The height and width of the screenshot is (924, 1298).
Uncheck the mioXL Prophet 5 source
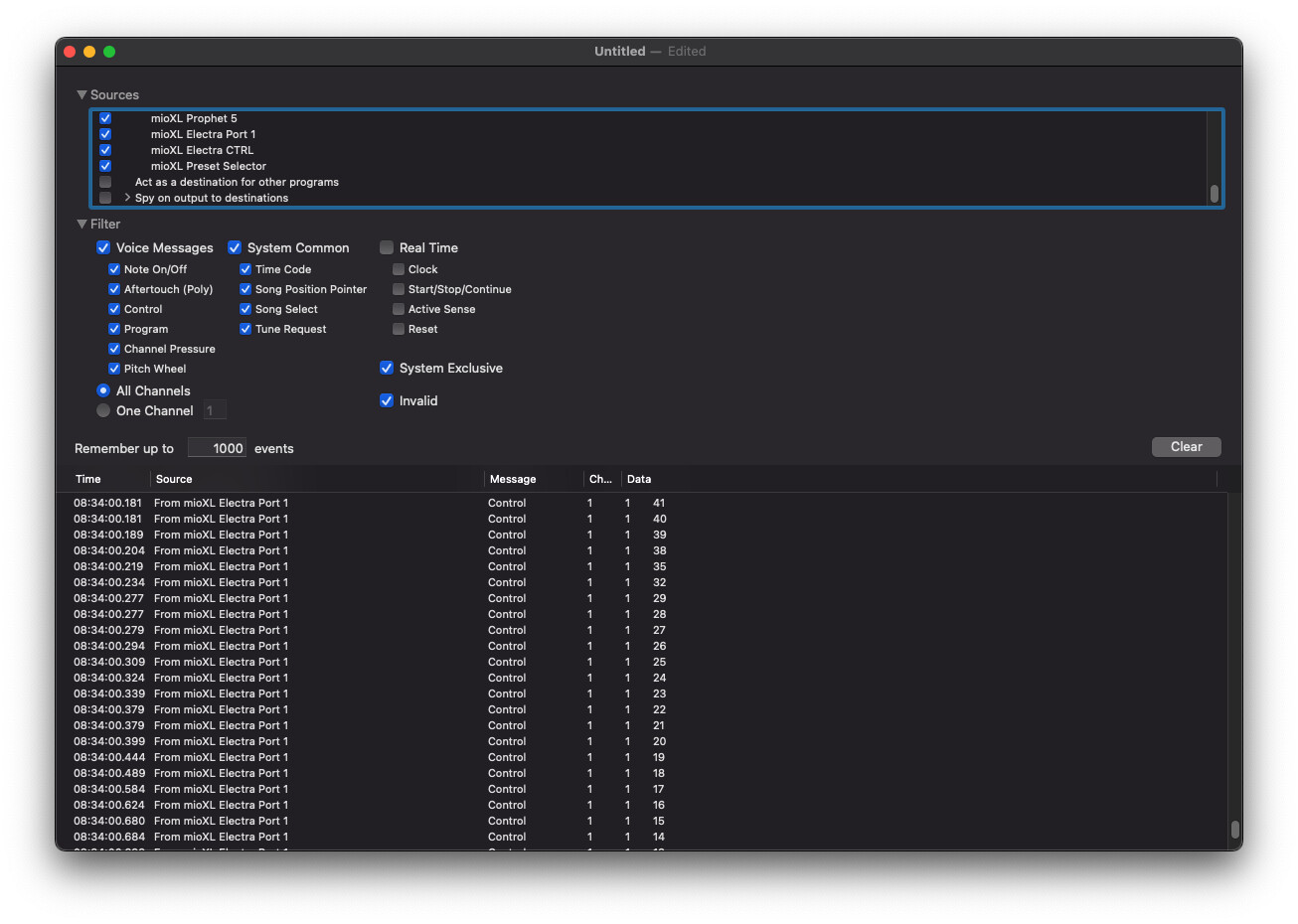[x=104, y=118]
